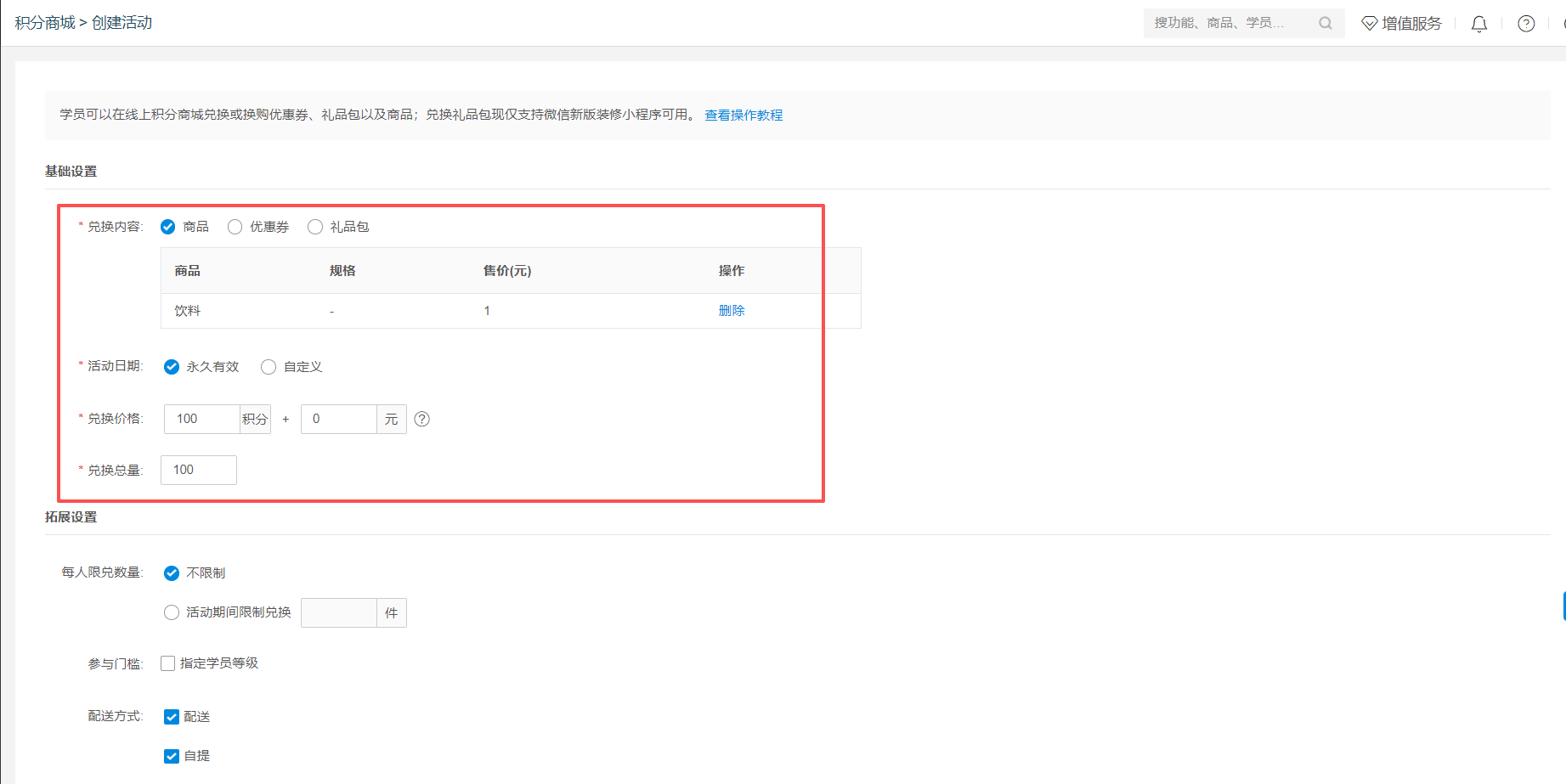Go back to 积分商城 breadcrumb
The height and width of the screenshot is (784, 1566).
45,23
